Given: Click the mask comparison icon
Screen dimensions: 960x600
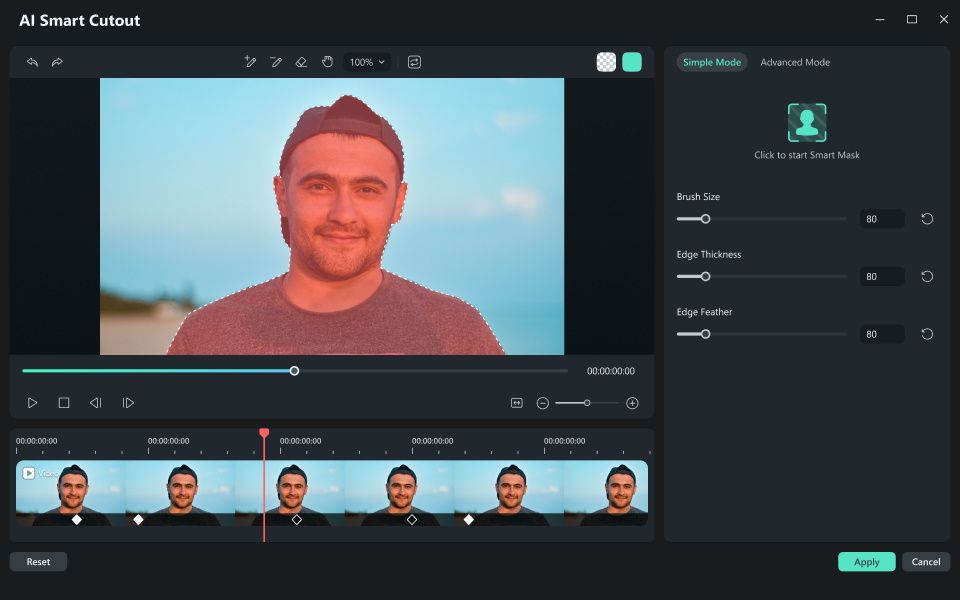Looking at the screenshot, I should pyautogui.click(x=414, y=61).
